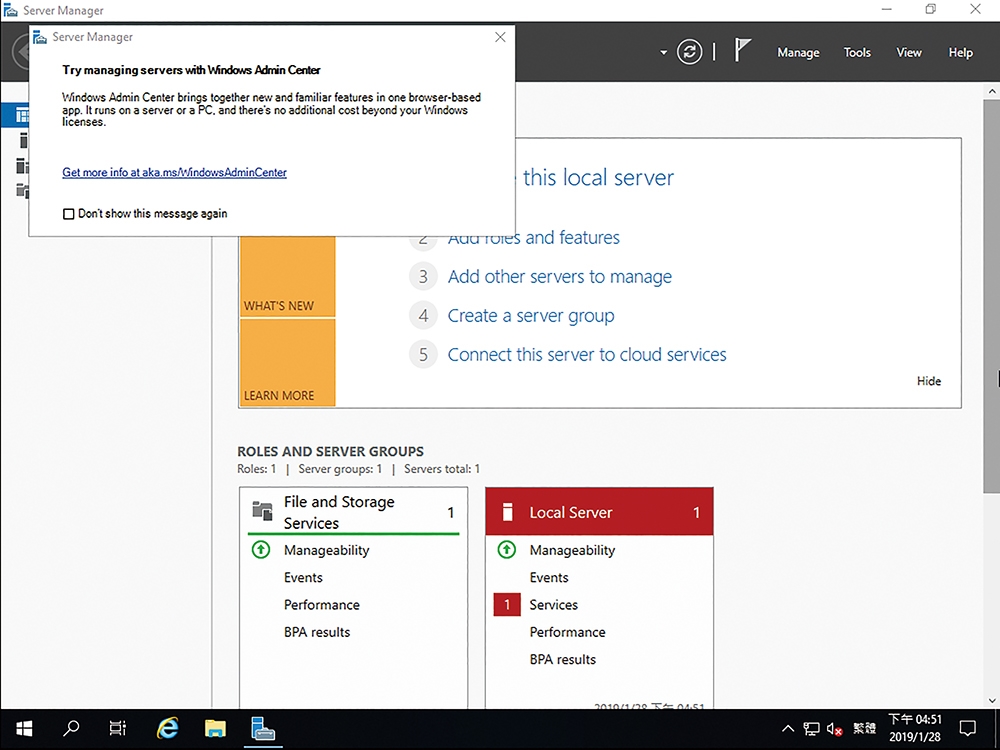Open BPA results in the Local Server tile
The width and height of the screenshot is (1000, 750).
tap(562, 659)
